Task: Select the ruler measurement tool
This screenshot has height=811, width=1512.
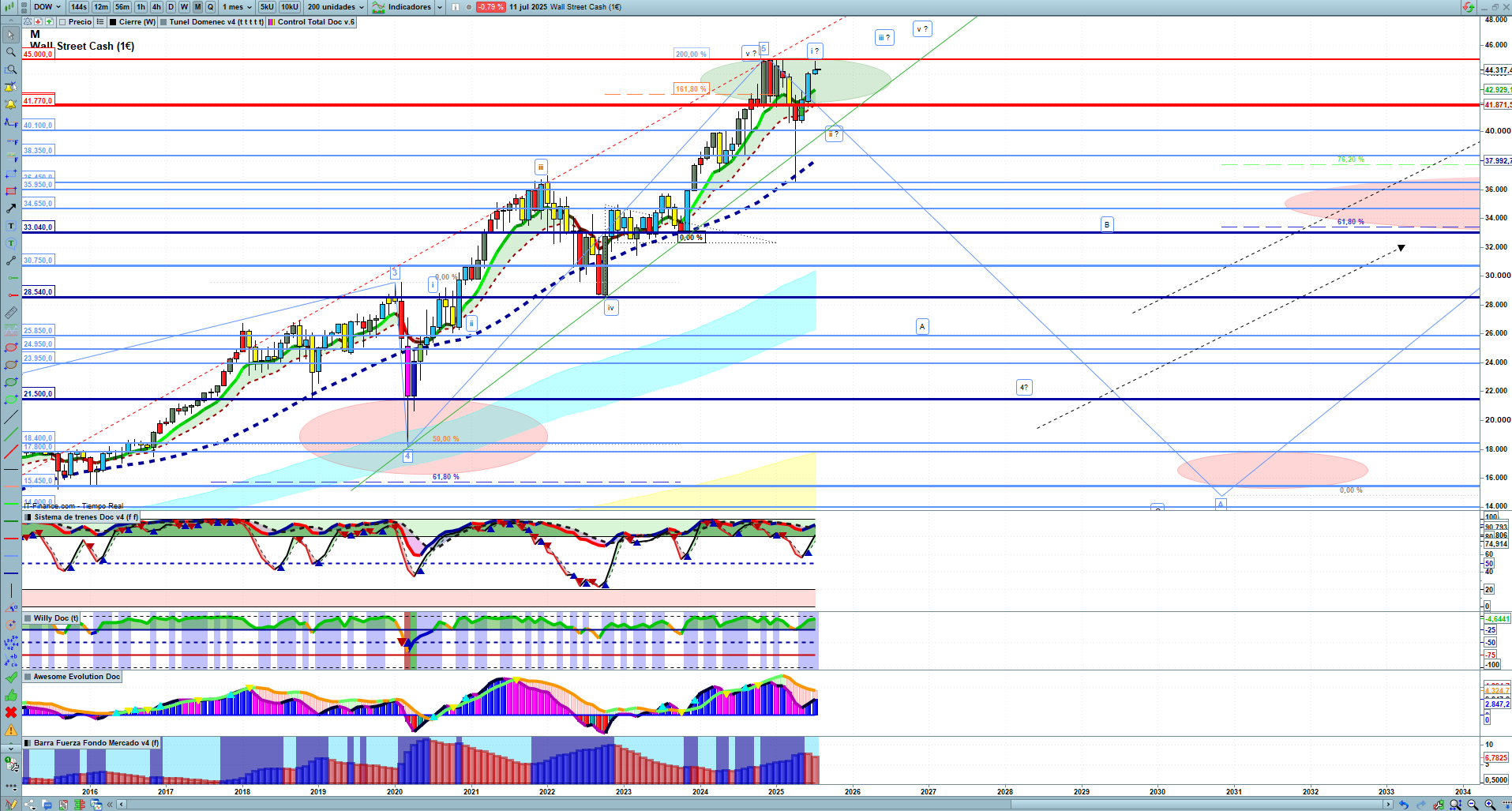Action: click(x=10, y=313)
